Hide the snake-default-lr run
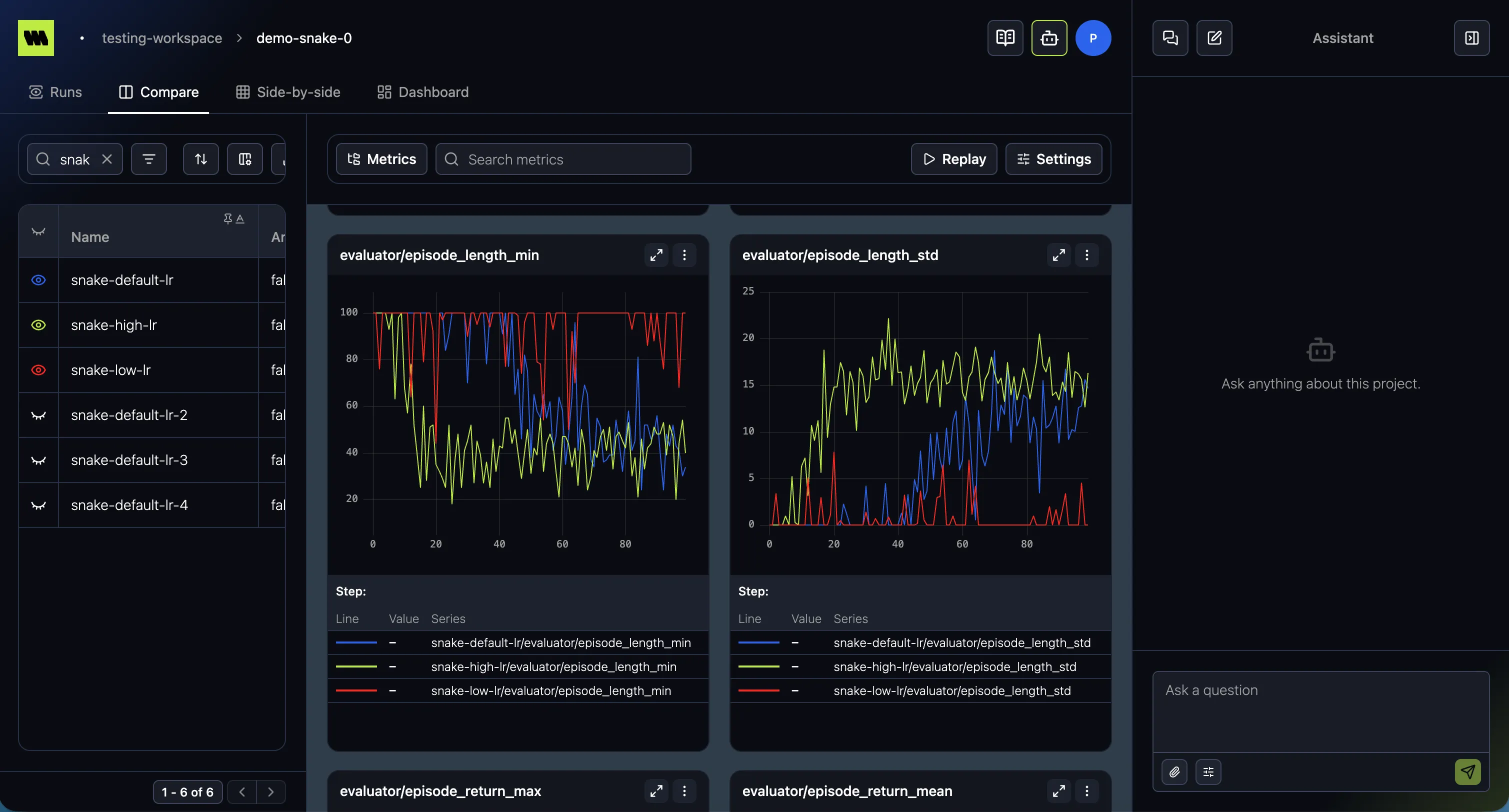This screenshot has height=812, width=1509. coord(38,280)
